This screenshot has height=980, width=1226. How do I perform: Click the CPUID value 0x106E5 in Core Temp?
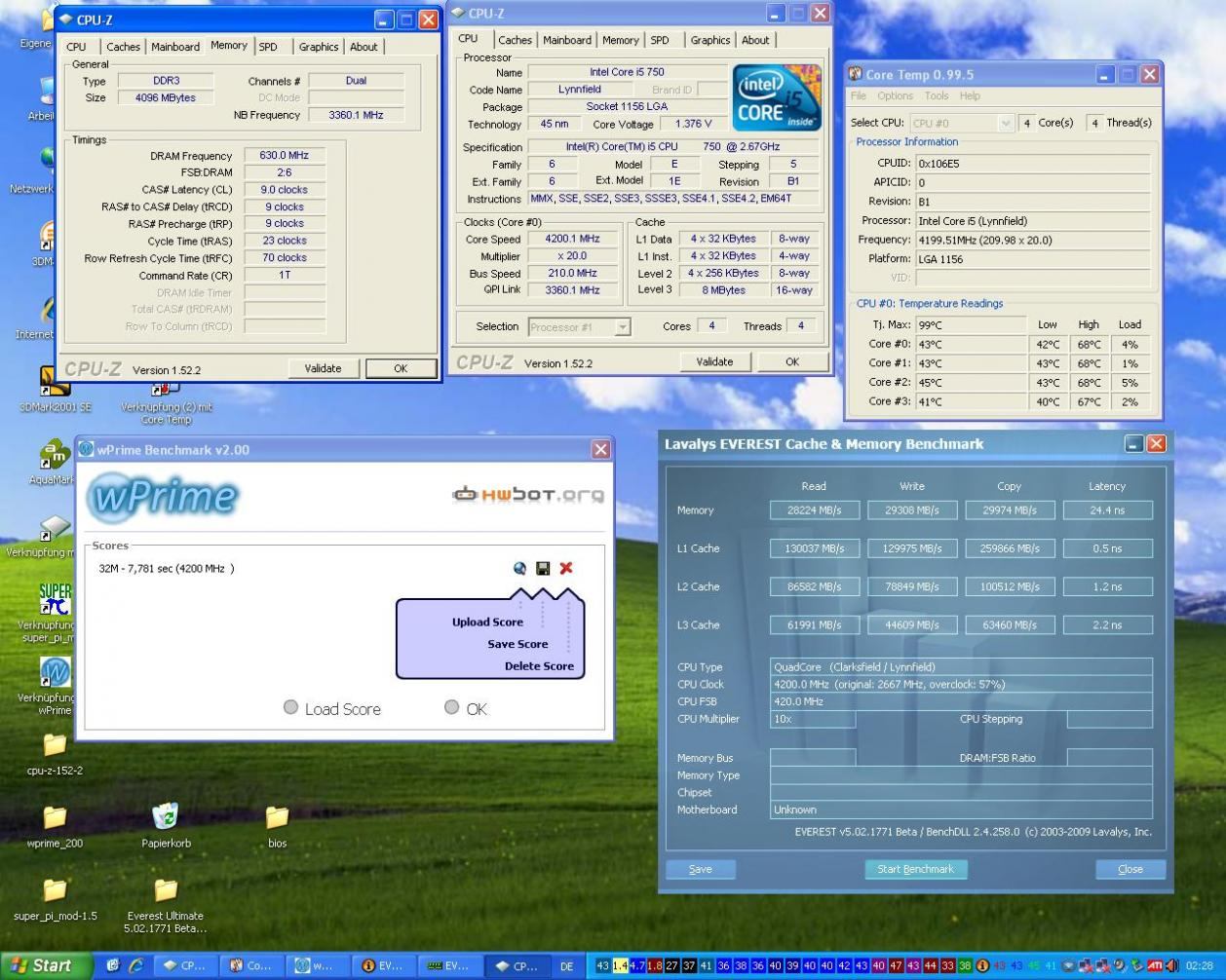(x=1033, y=164)
